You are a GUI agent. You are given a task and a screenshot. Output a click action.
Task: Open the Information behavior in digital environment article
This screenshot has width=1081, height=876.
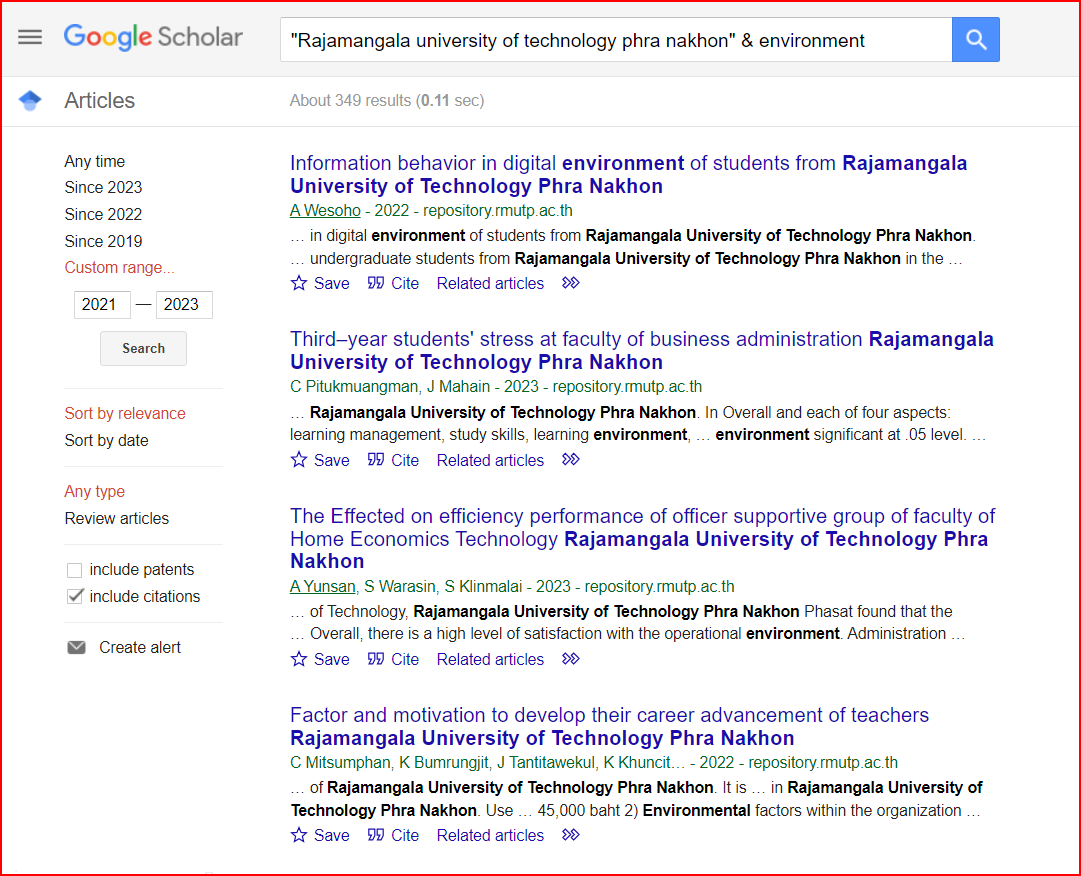[628, 174]
